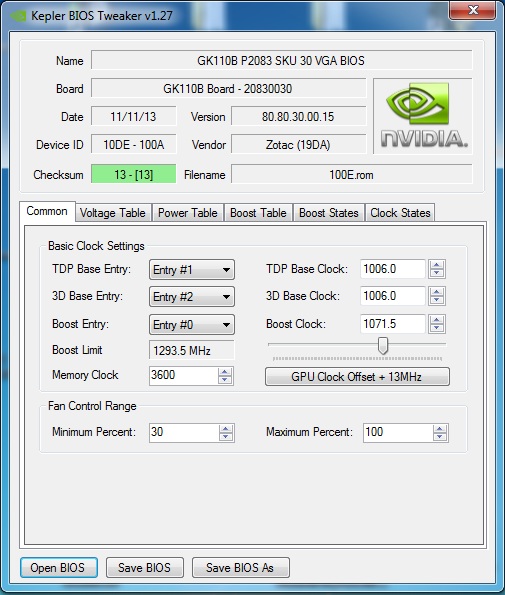
Task: Click the Date value 11/11/13
Action: (x=134, y=116)
